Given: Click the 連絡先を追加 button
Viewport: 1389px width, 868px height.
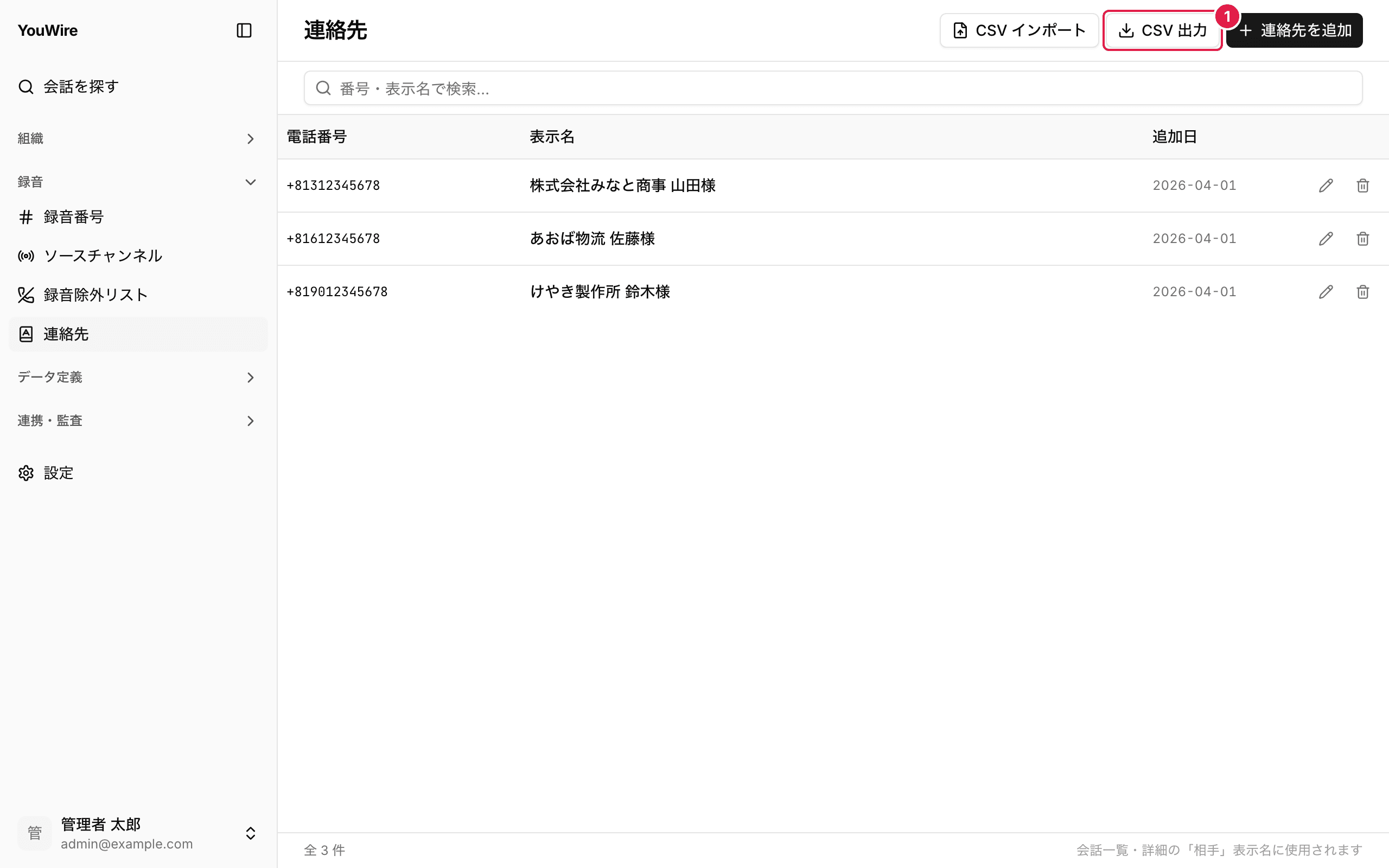Looking at the screenshot, I should pyautogui.click(x=1294, y=30).
